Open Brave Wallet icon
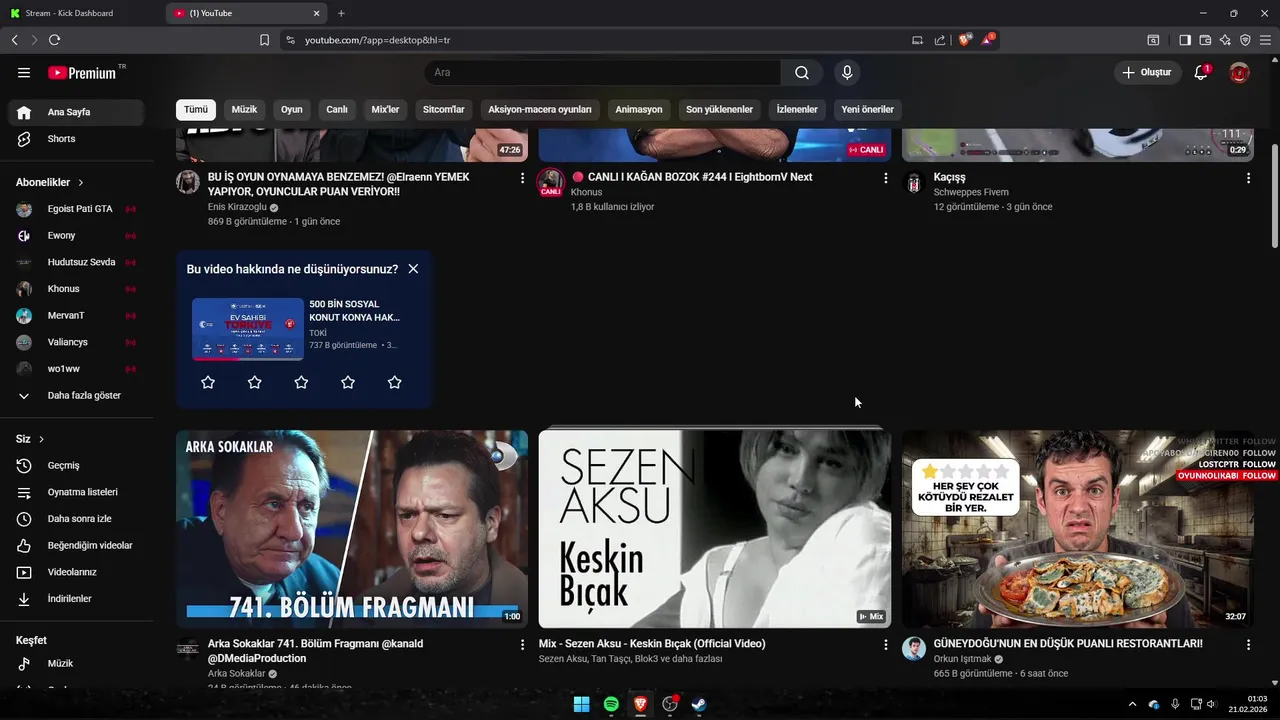Screen dimensions: 1280x720 [x=1205, y=40]
